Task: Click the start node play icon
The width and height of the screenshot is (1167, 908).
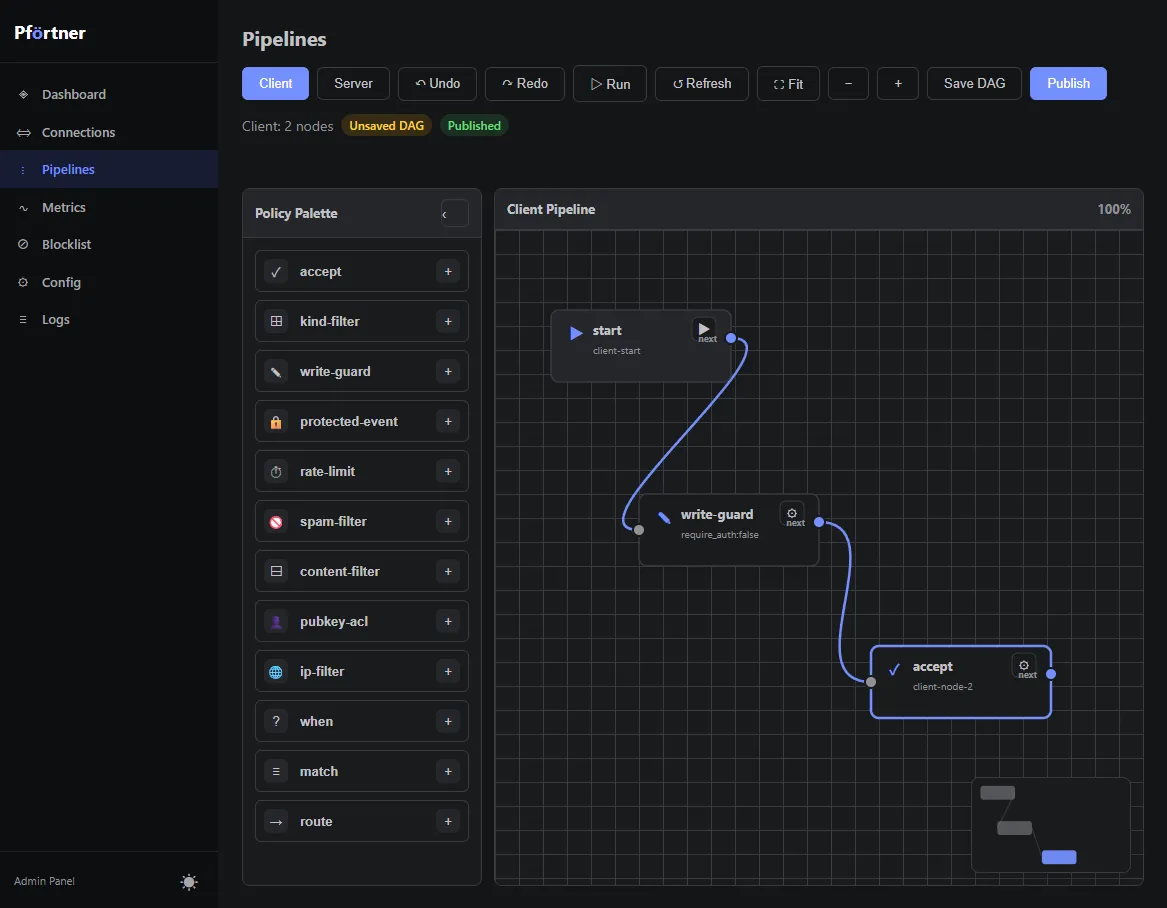Action: (703, 328)
